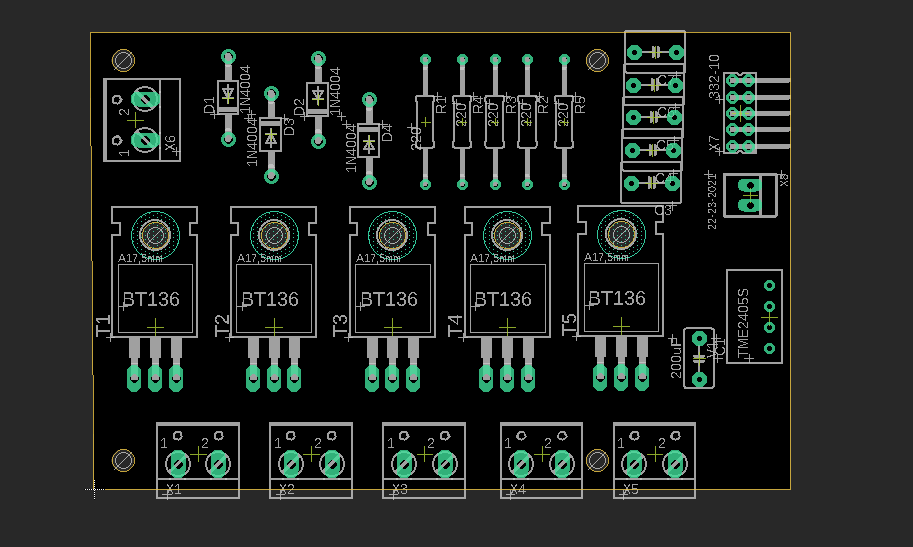913x547 pixels.
Task: Select the X7 332-10 pin header
Action: (x=741, y=112)
